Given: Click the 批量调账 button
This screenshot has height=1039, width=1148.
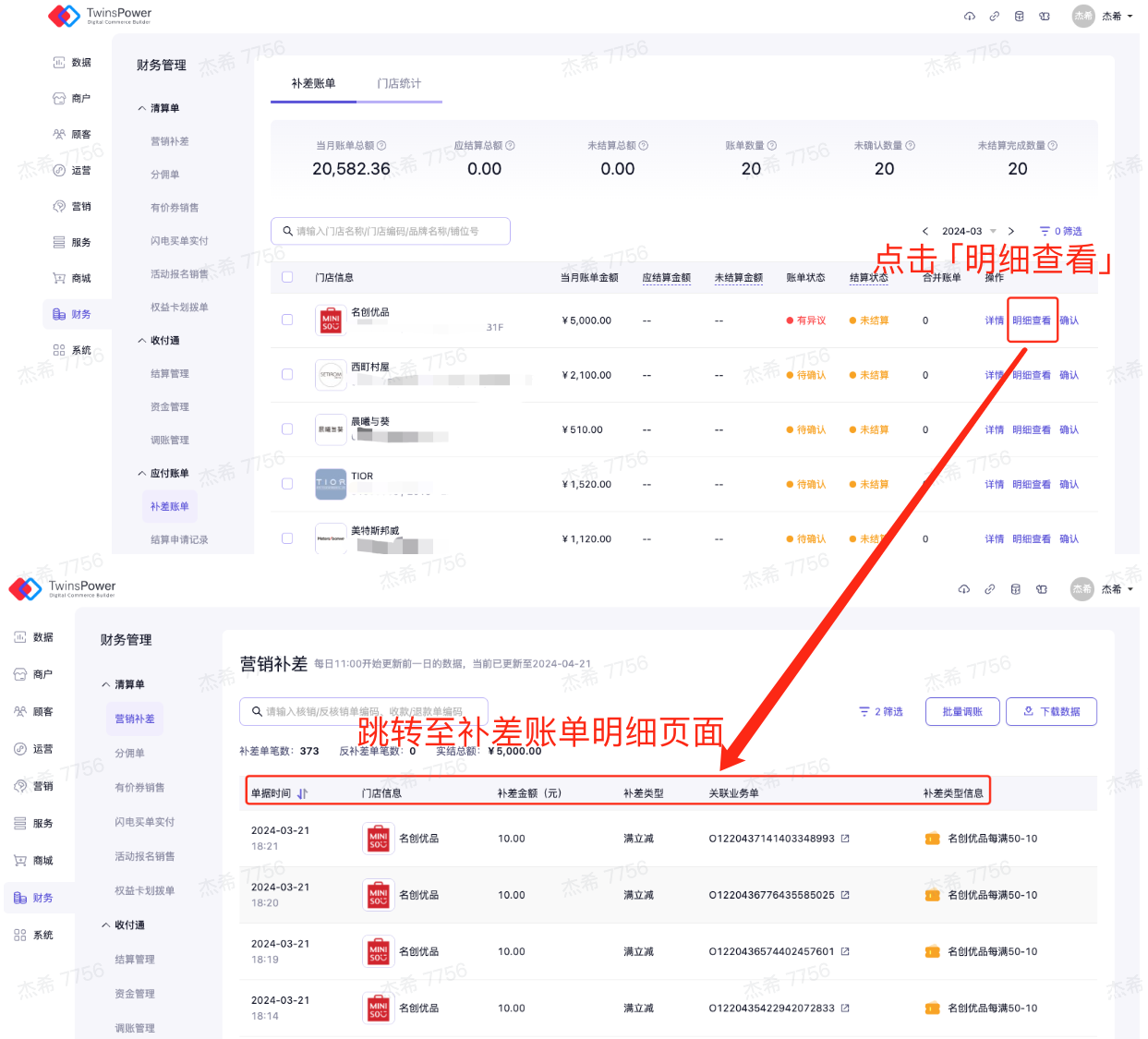Looking at the screenshot, I should 962,712.
